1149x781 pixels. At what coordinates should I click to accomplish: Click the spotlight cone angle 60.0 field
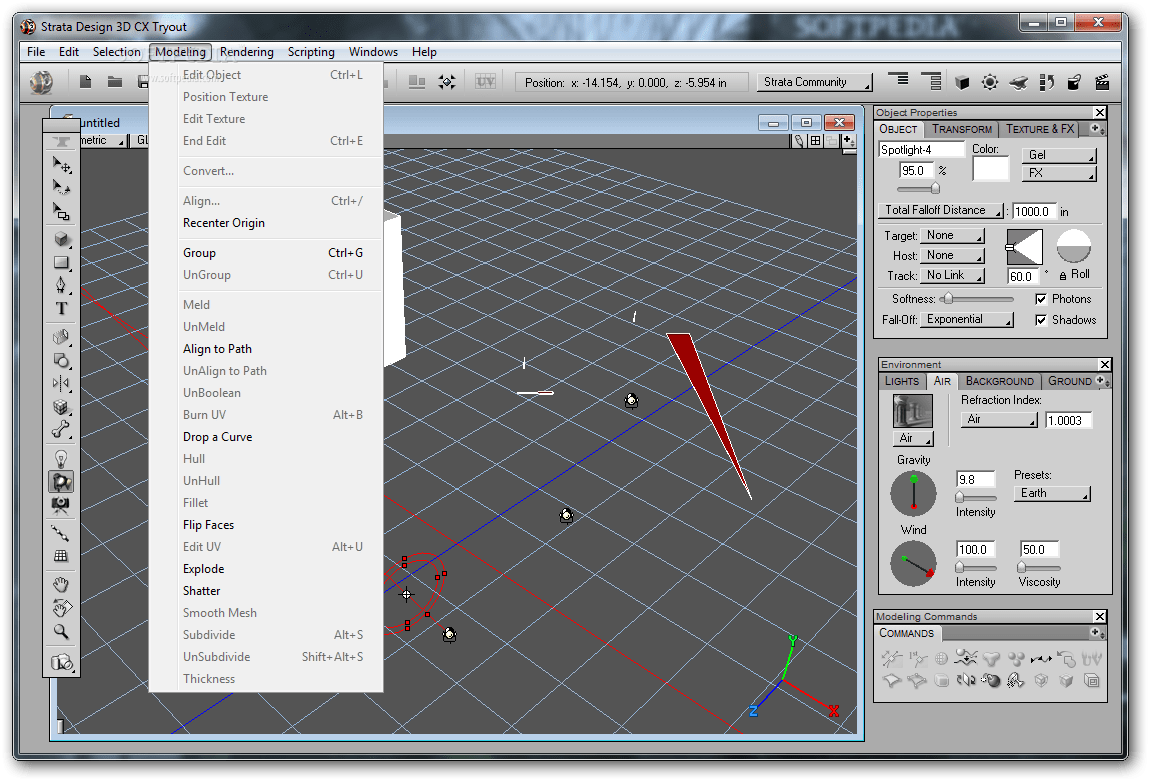(x=1024, y=276)
